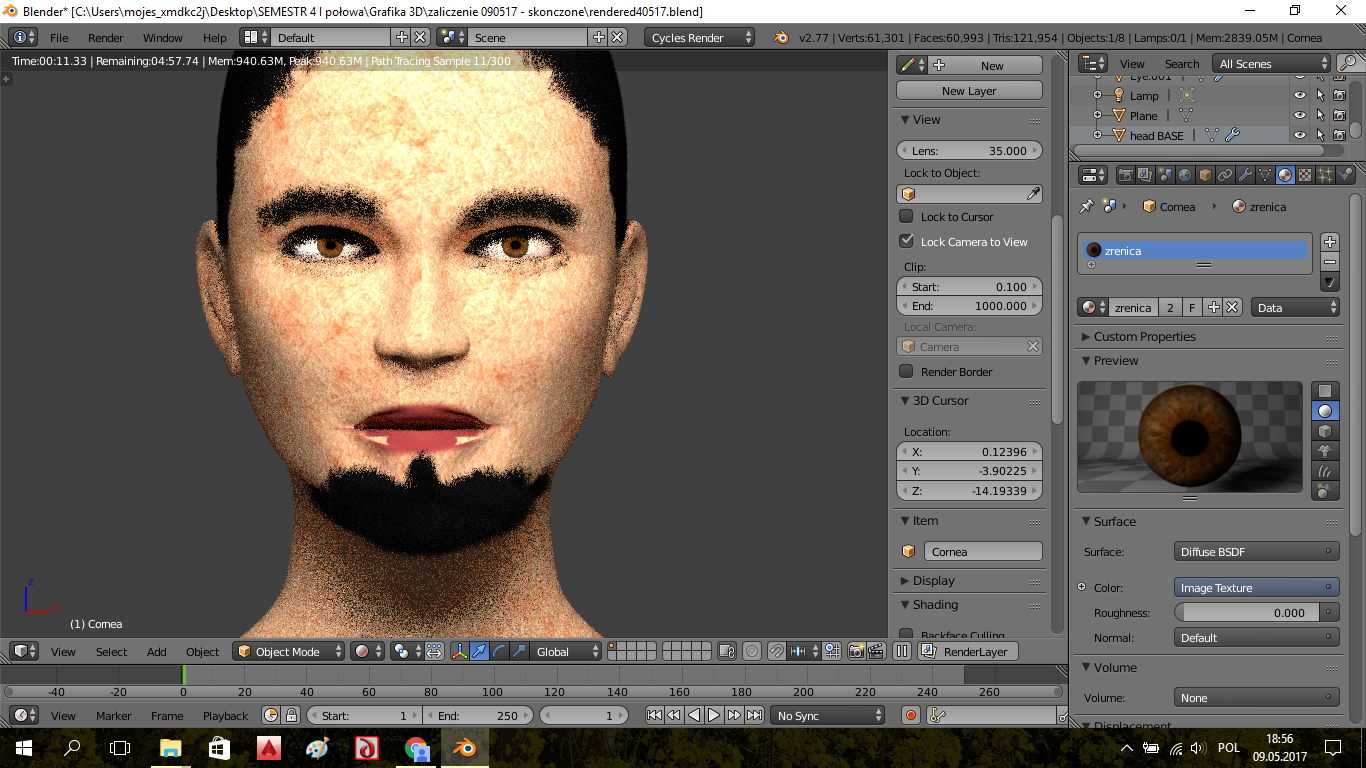Open the All Scenes outliner dropdown
1366x768 pixels.
coord(1271,63)
